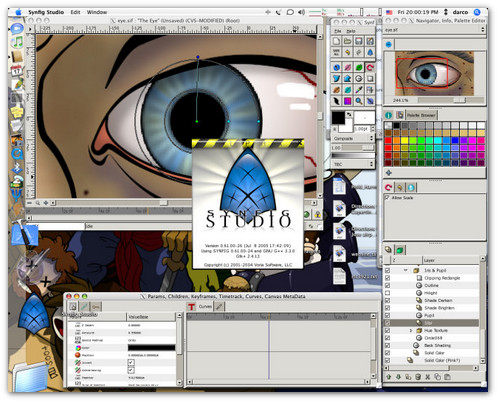Adjust the Navigator zoom slider
The width and height of the screenshot is (497, 401).
[451, 100]
